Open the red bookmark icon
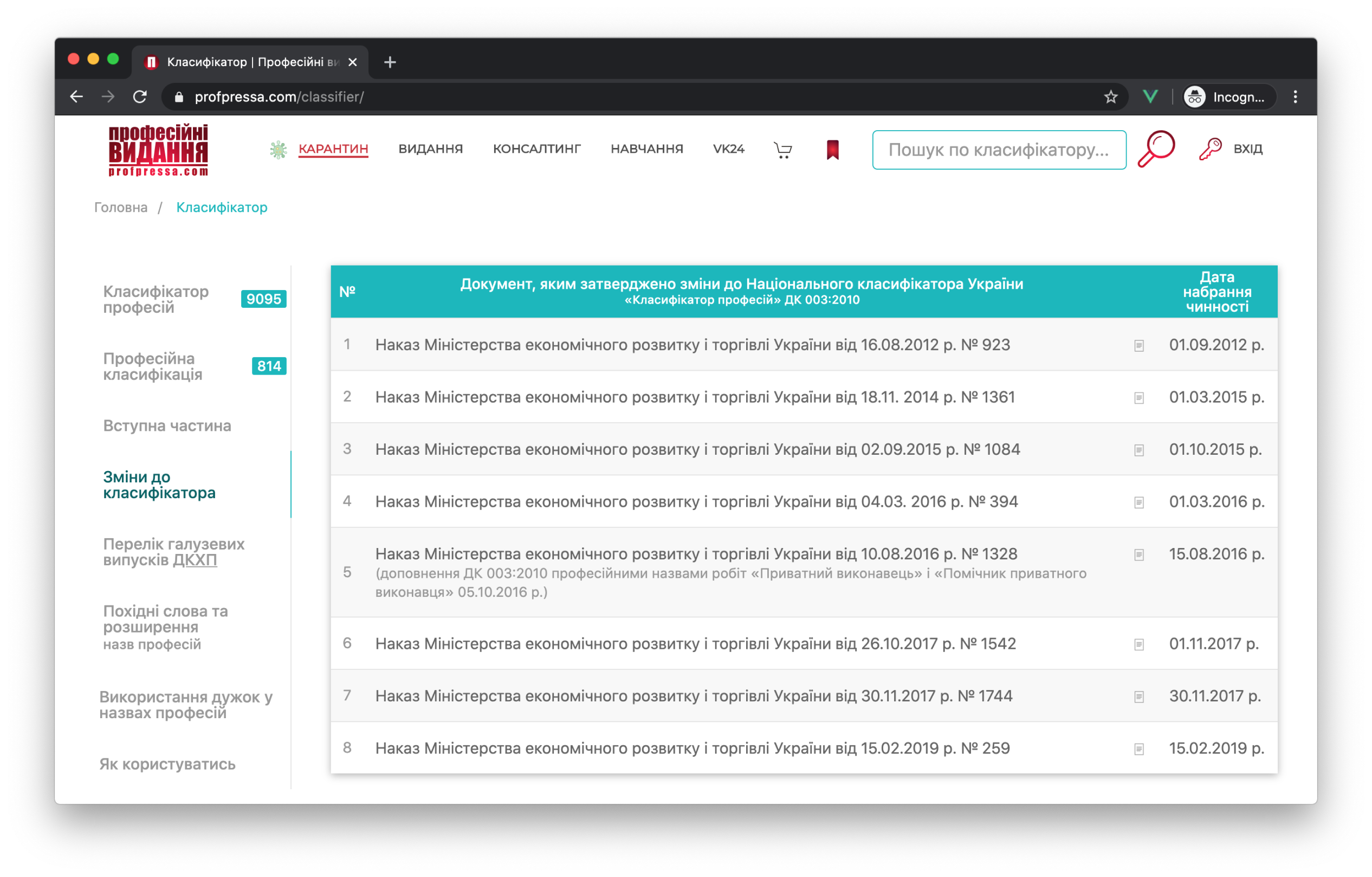This screenshot has width=1372, height=877. point(832,150)
